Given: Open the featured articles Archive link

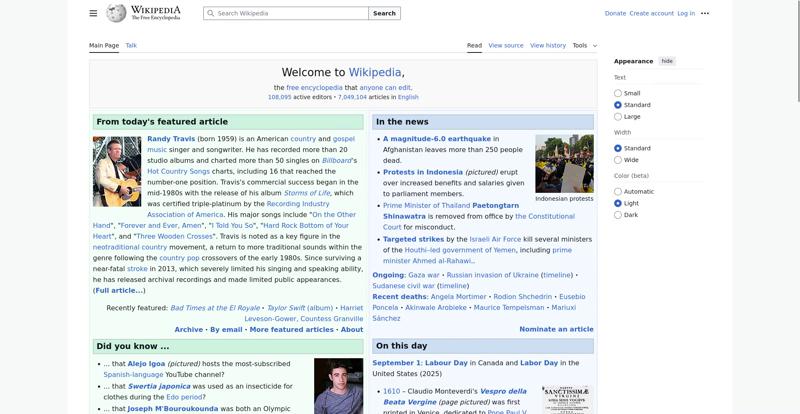Looking at the screenshot, I should [188, 330].
